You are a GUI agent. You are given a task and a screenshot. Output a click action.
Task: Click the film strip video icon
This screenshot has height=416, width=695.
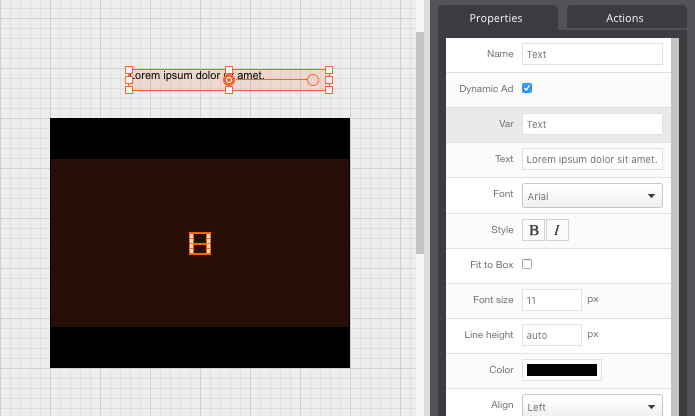click(200, 243)
